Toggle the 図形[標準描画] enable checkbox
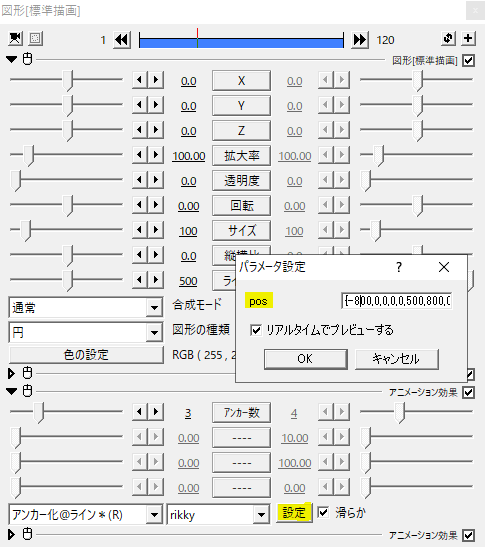Viewport: 485px width, 547px height. tap(468, 60)
